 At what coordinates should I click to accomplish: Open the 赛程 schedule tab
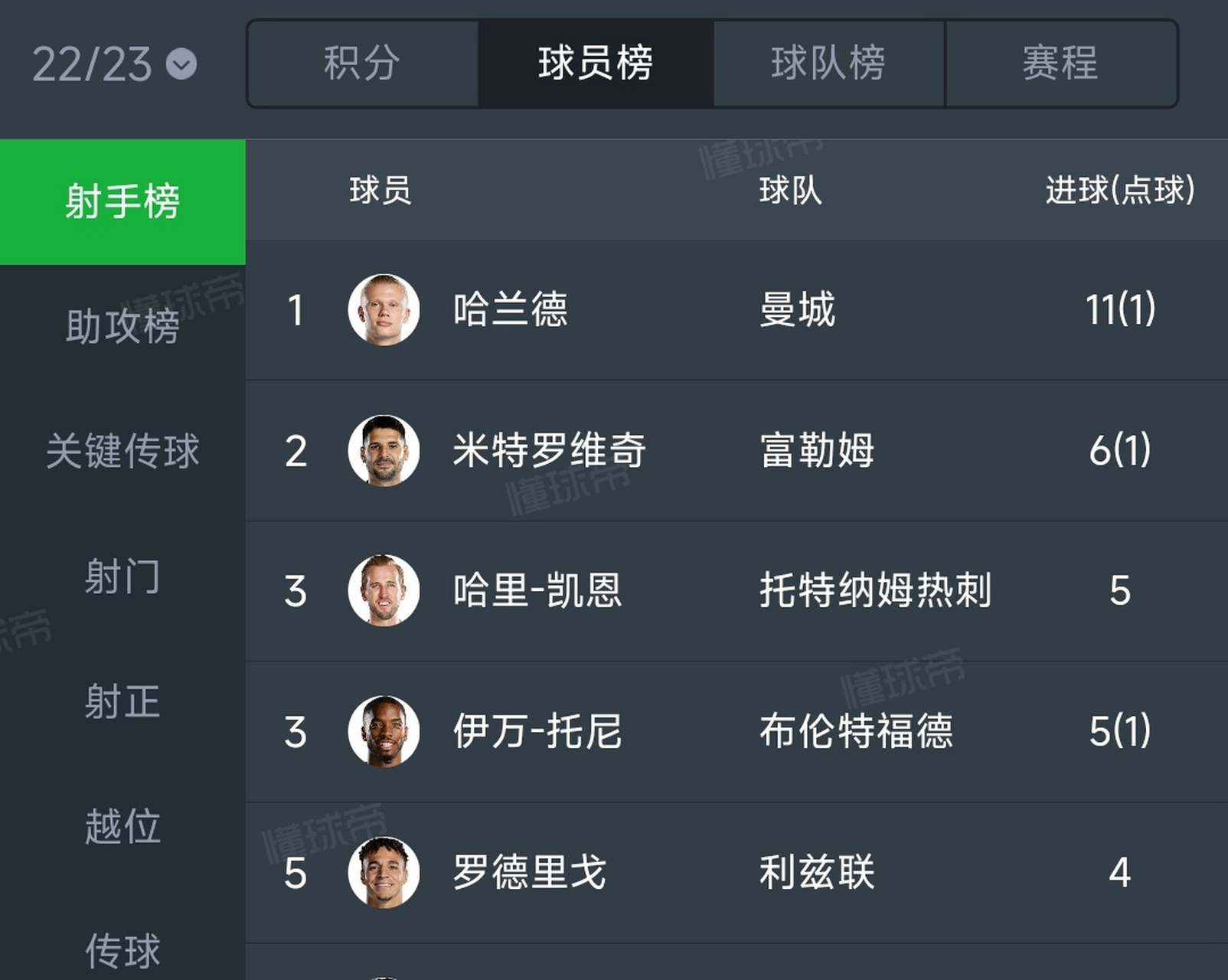[x=1060, y=65]
